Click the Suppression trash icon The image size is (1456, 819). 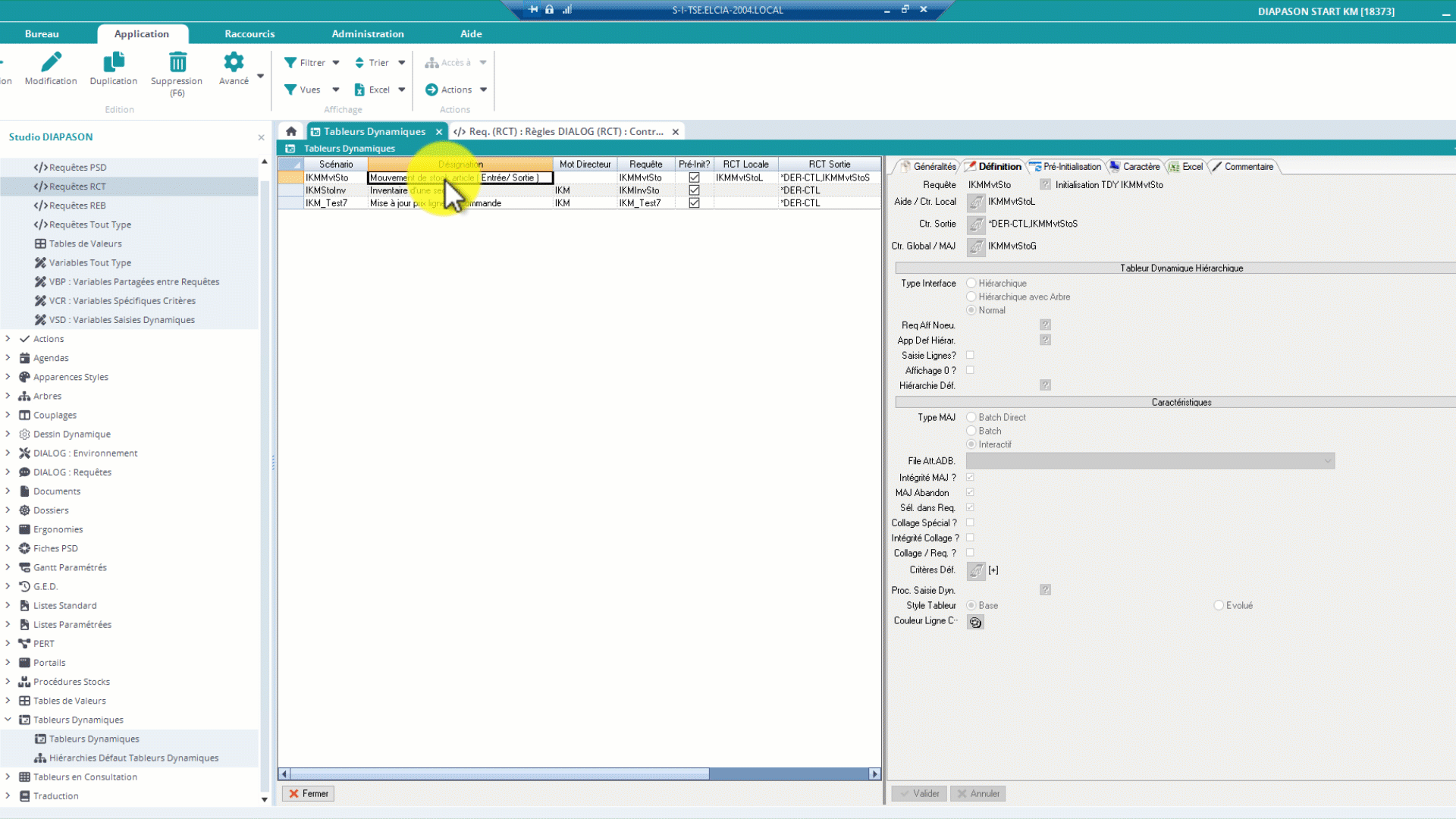coord(177,63)
